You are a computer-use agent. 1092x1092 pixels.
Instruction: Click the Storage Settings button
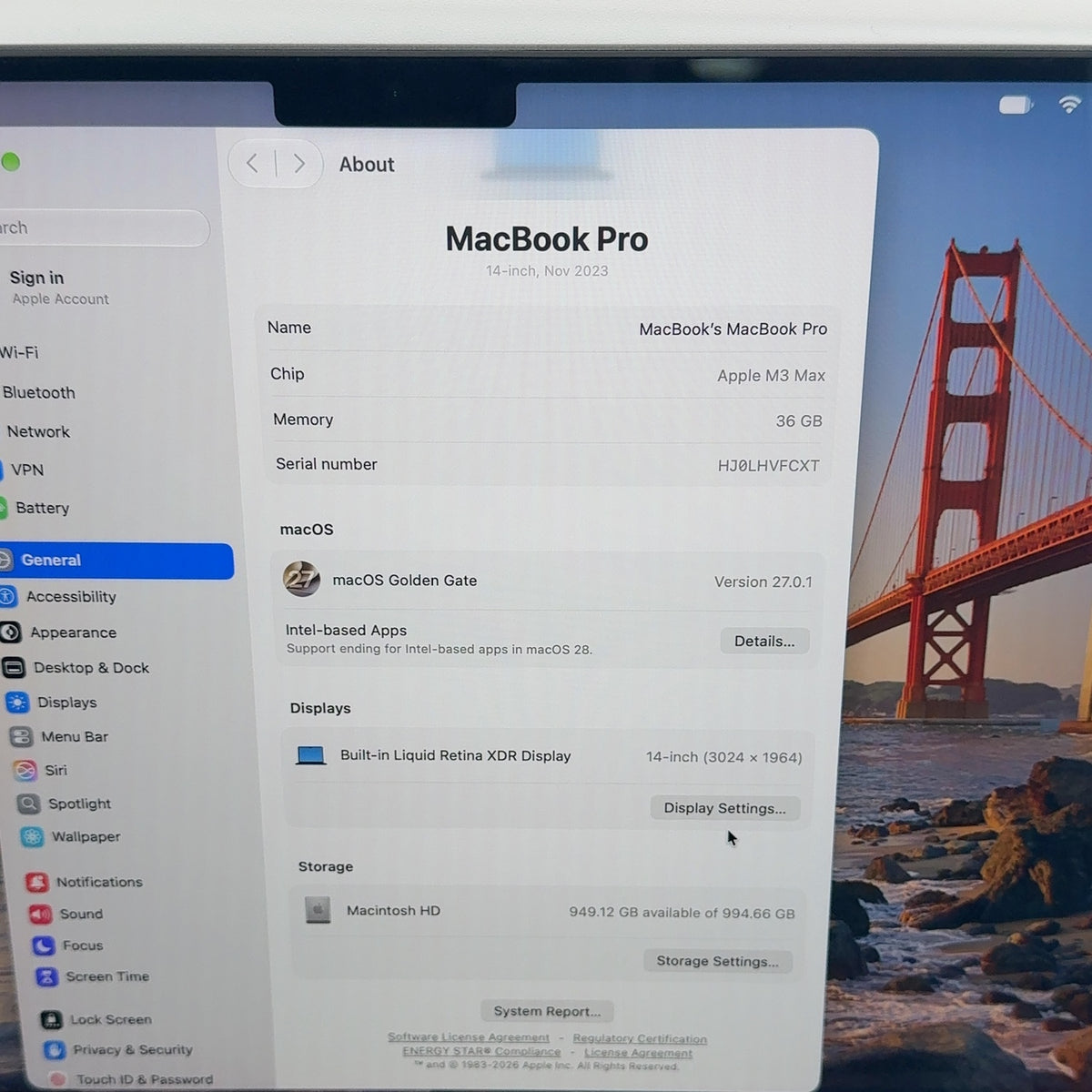click(x=717, y=962)
